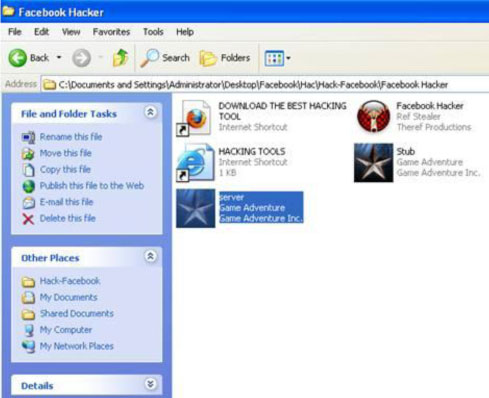Click the HACKING TOOLS file name
Screen dimensions: 489x398
252,151
